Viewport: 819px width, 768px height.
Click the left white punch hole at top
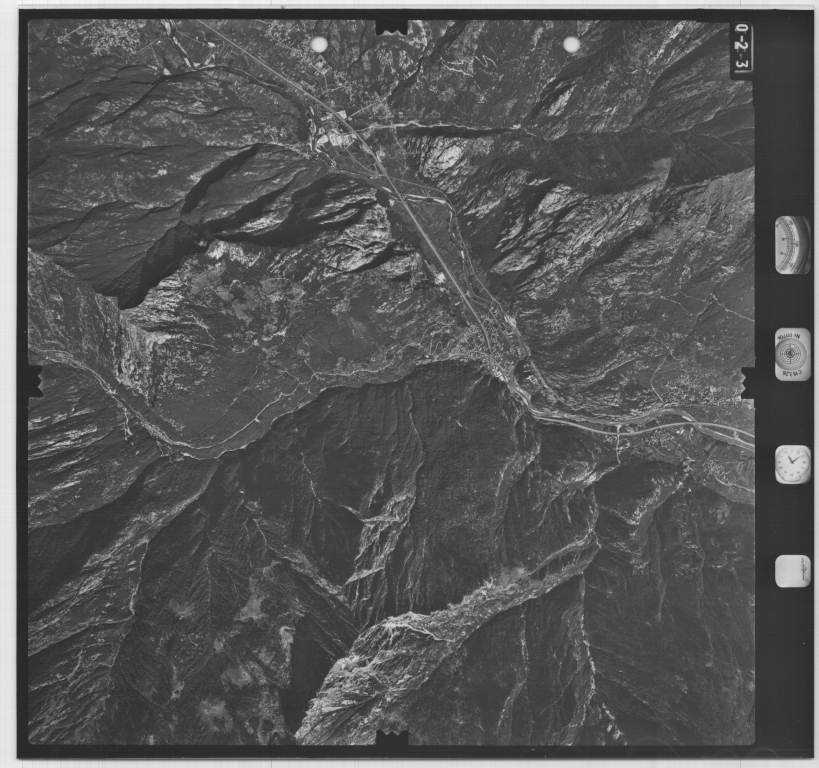coord(319,44)
